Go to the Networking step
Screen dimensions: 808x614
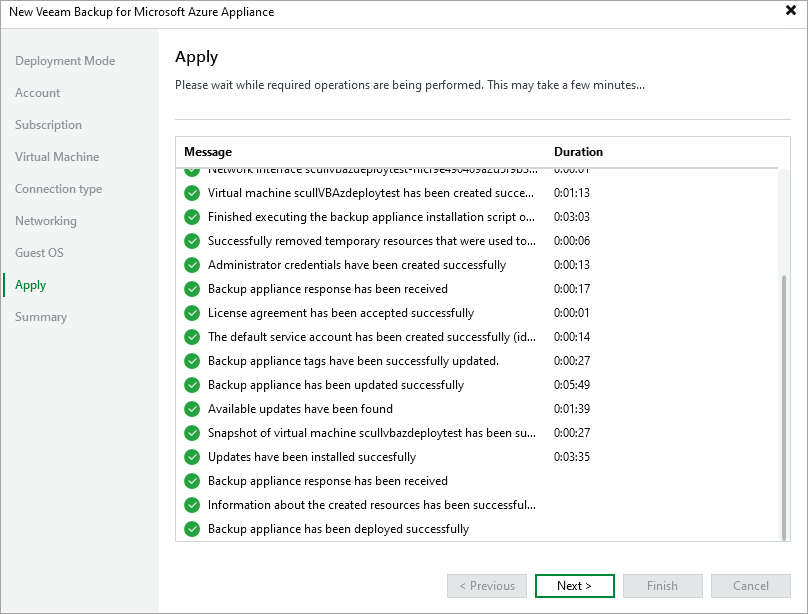click(x=46, y=221)
